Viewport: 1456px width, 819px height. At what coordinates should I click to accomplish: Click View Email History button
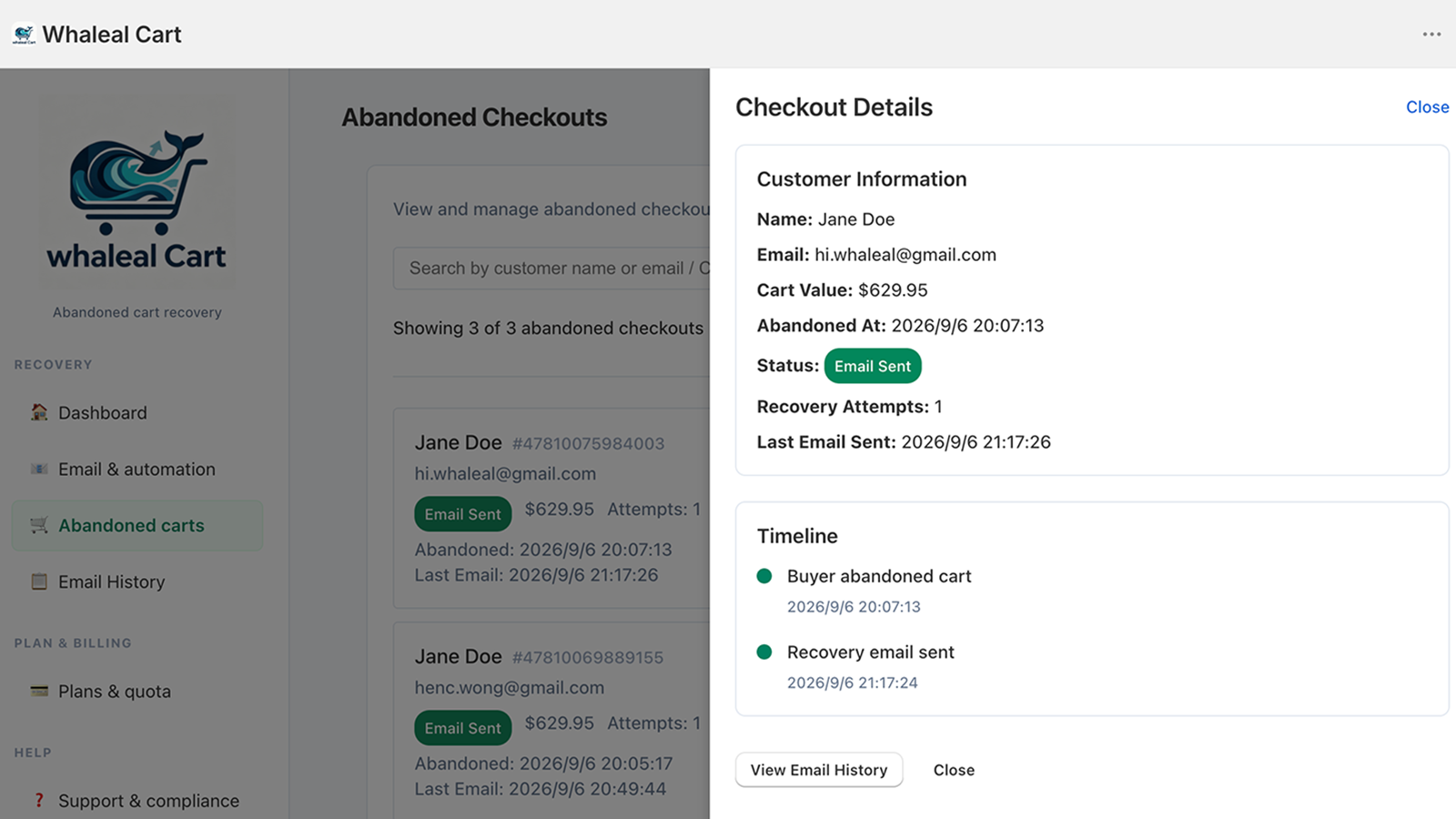[x=819, y=770]
